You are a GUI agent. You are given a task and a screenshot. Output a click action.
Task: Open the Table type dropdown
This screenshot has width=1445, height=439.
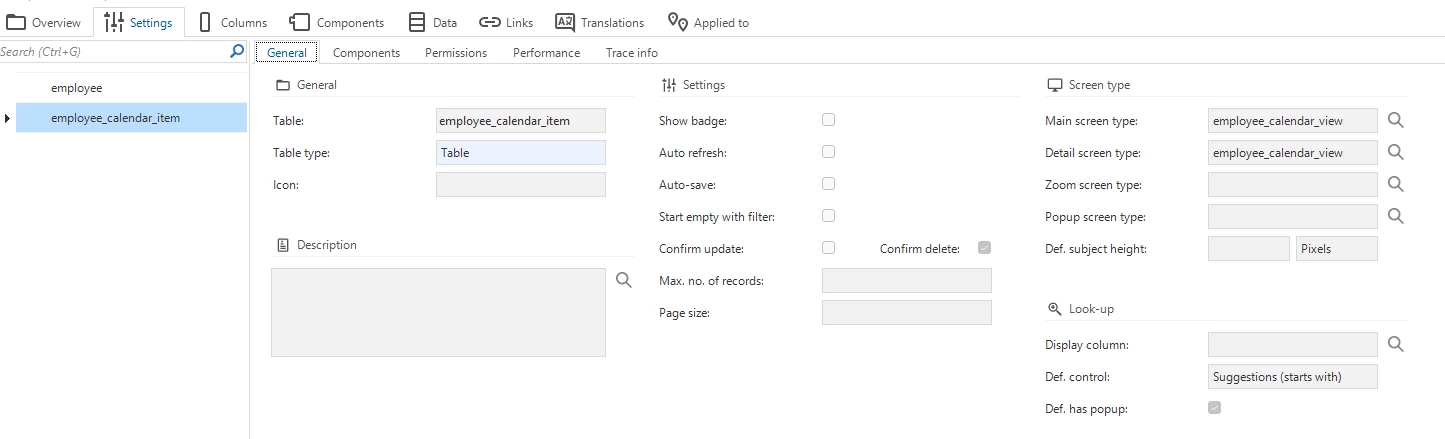pos(520,153)
